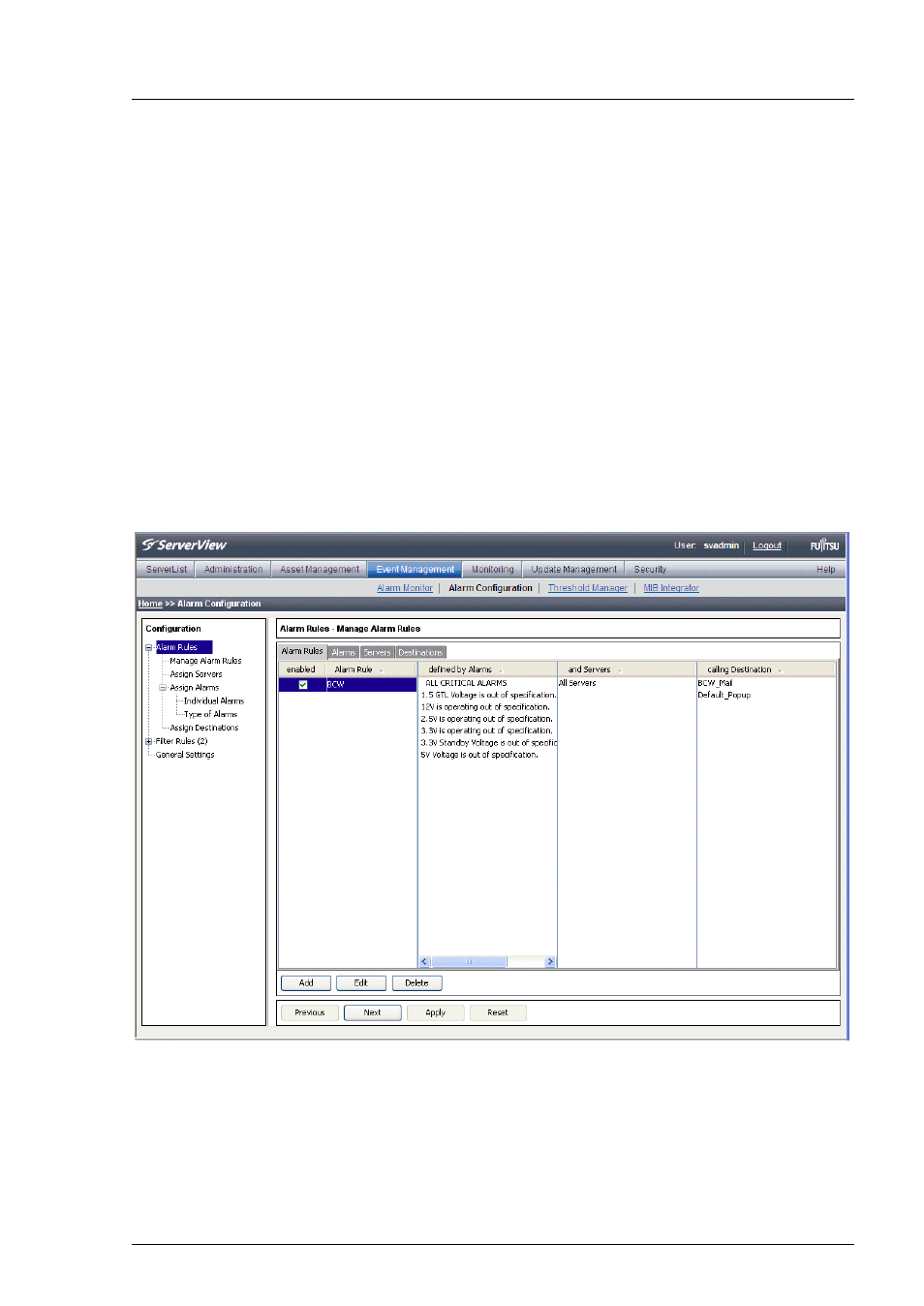Switch to the Alarms tab

(x=344, y=652)
